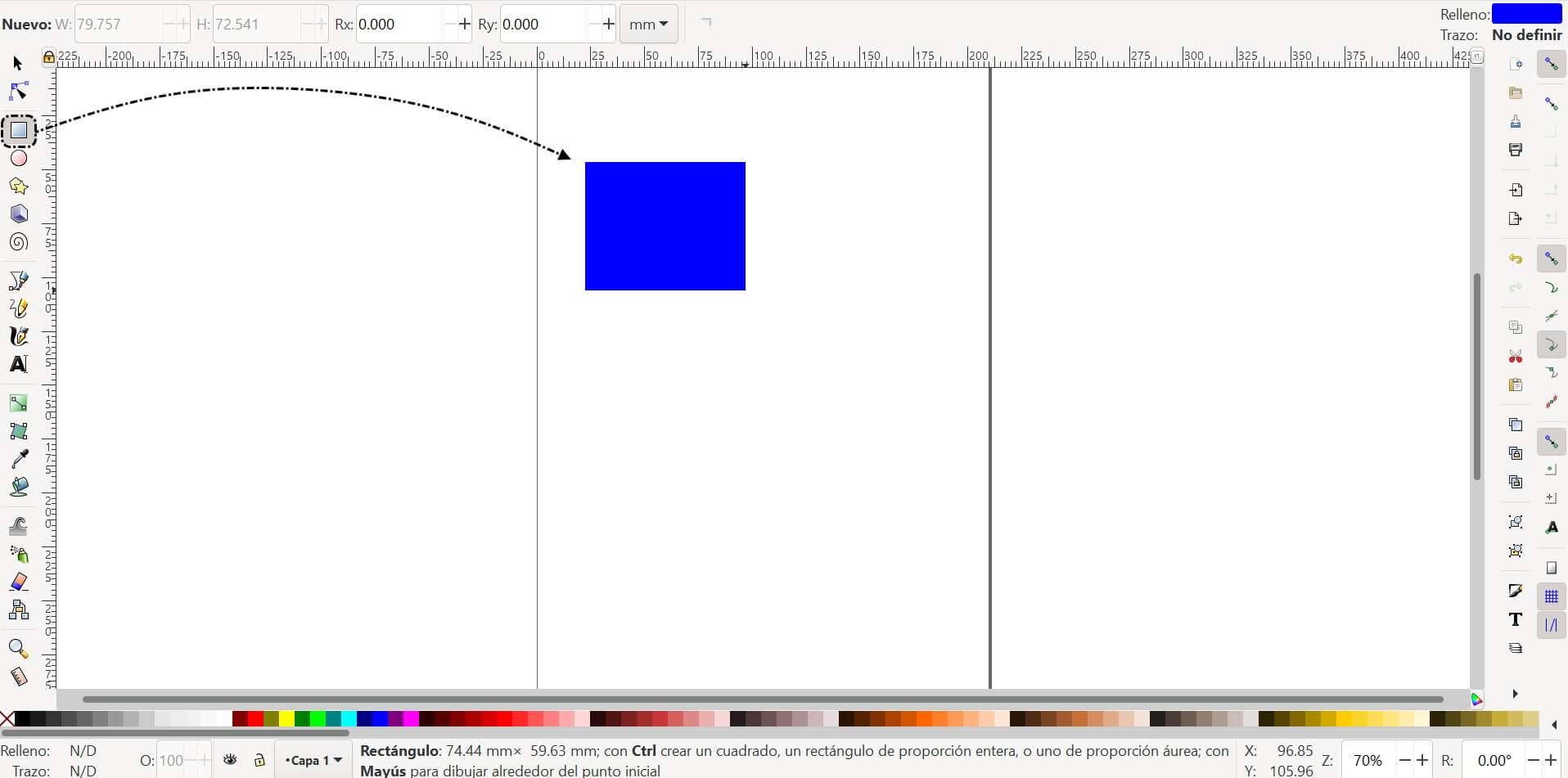
Task: Select the Node edit tool
Action: coord(18,91)
